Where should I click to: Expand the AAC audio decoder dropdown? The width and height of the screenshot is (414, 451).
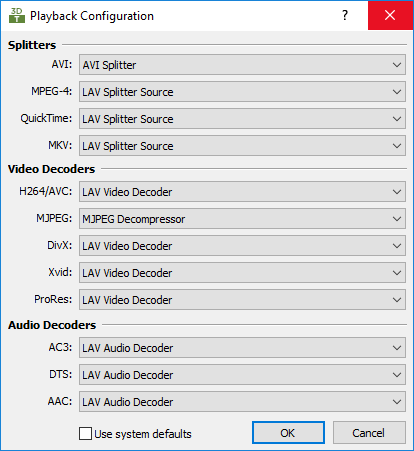point(242,402)
